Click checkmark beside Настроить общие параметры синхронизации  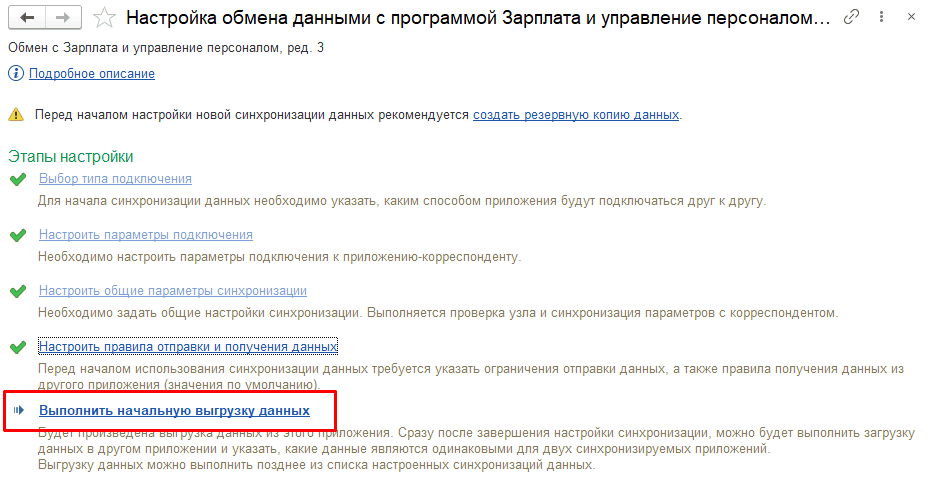coord(16,291)
